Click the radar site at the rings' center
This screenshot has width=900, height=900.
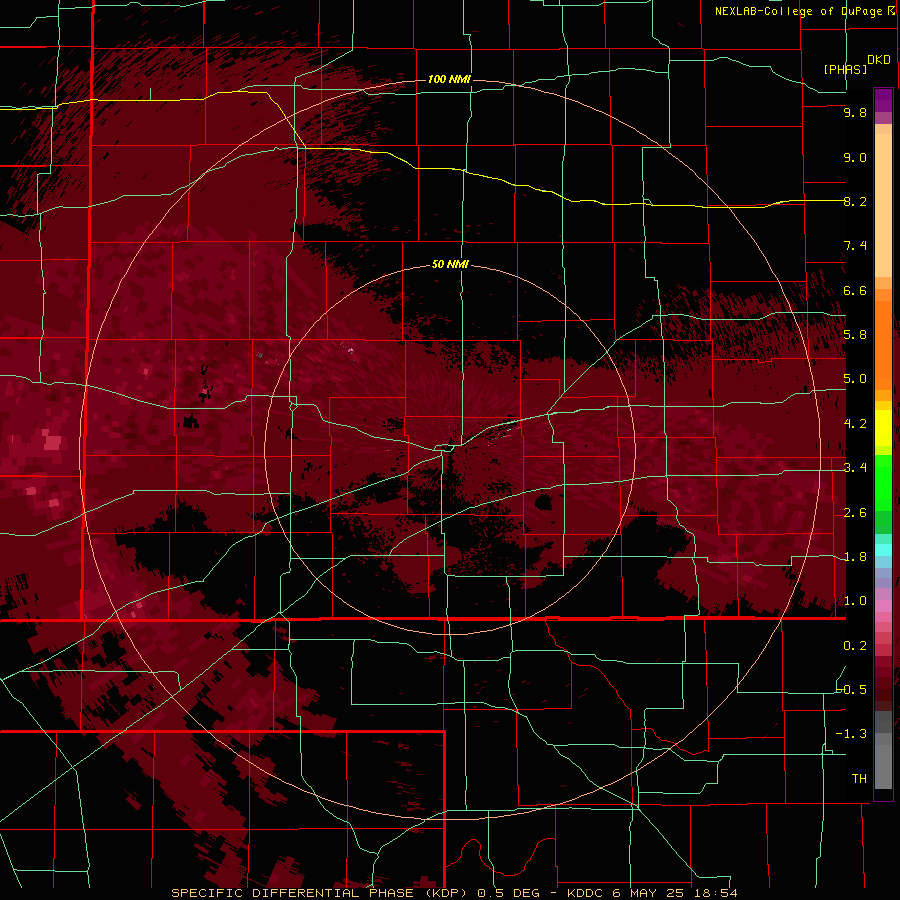(450, 449)
